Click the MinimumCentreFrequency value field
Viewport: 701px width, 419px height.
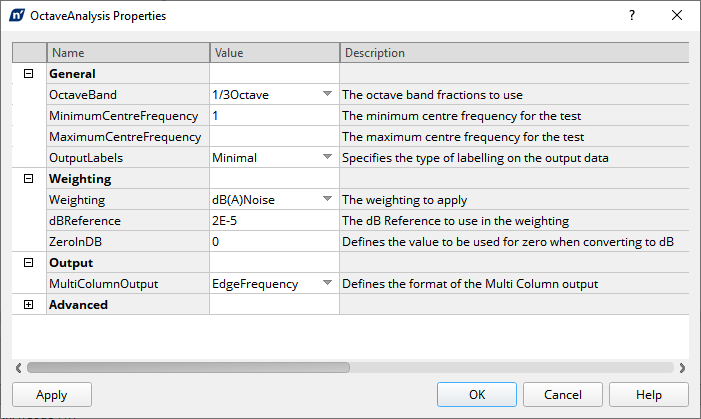point(274,115)
